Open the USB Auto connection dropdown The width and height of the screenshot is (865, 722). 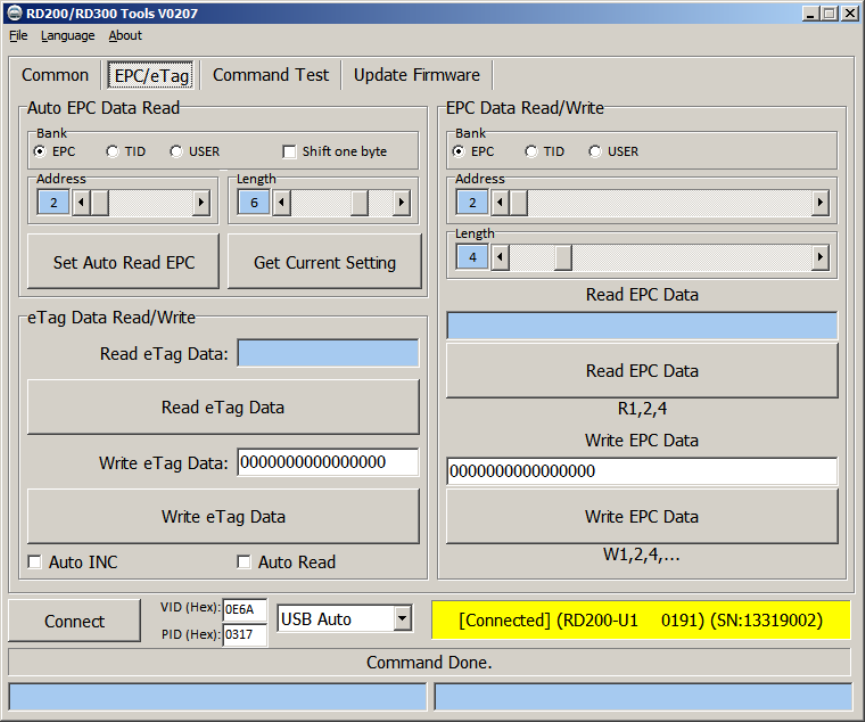point(403,619)
